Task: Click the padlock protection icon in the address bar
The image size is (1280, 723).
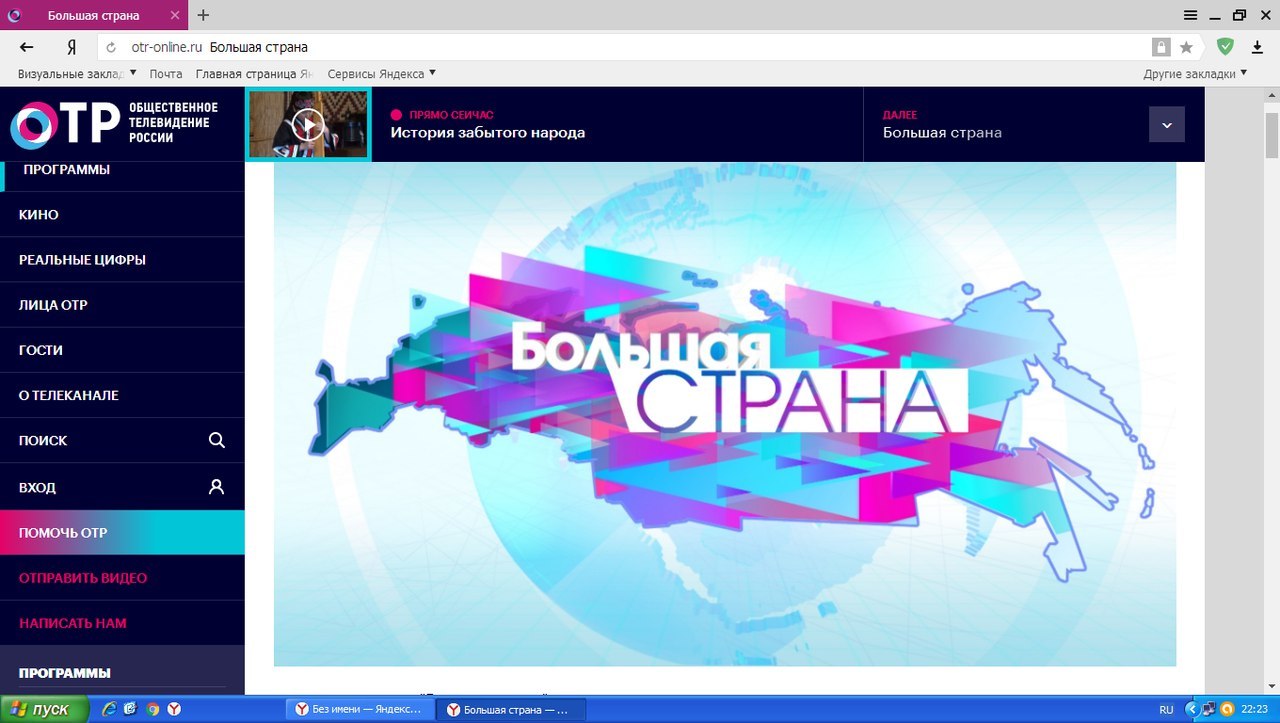Action: pyautogui.click(x=1161, y=47)
